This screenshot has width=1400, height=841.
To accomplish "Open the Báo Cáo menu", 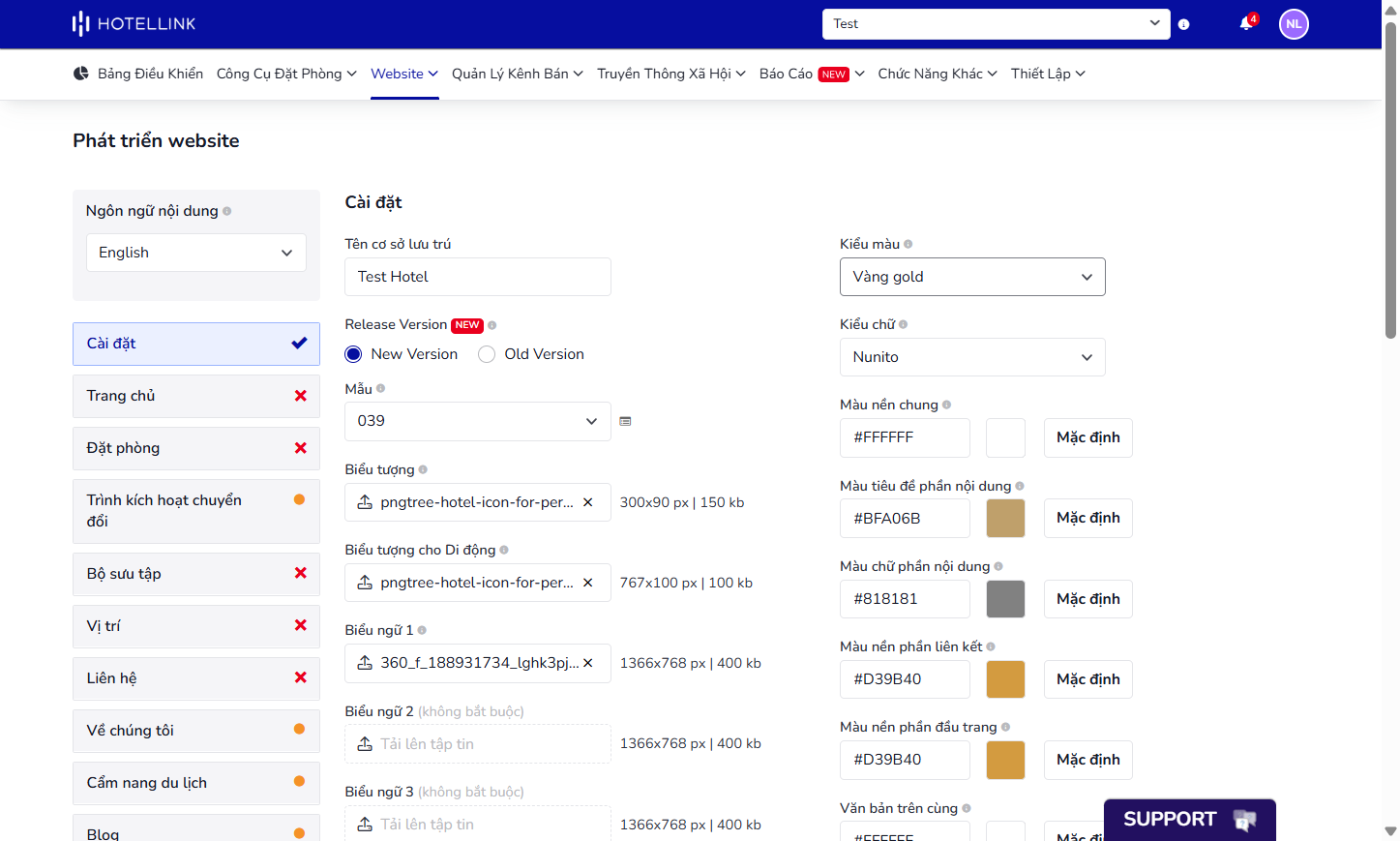I will point(812,74).
